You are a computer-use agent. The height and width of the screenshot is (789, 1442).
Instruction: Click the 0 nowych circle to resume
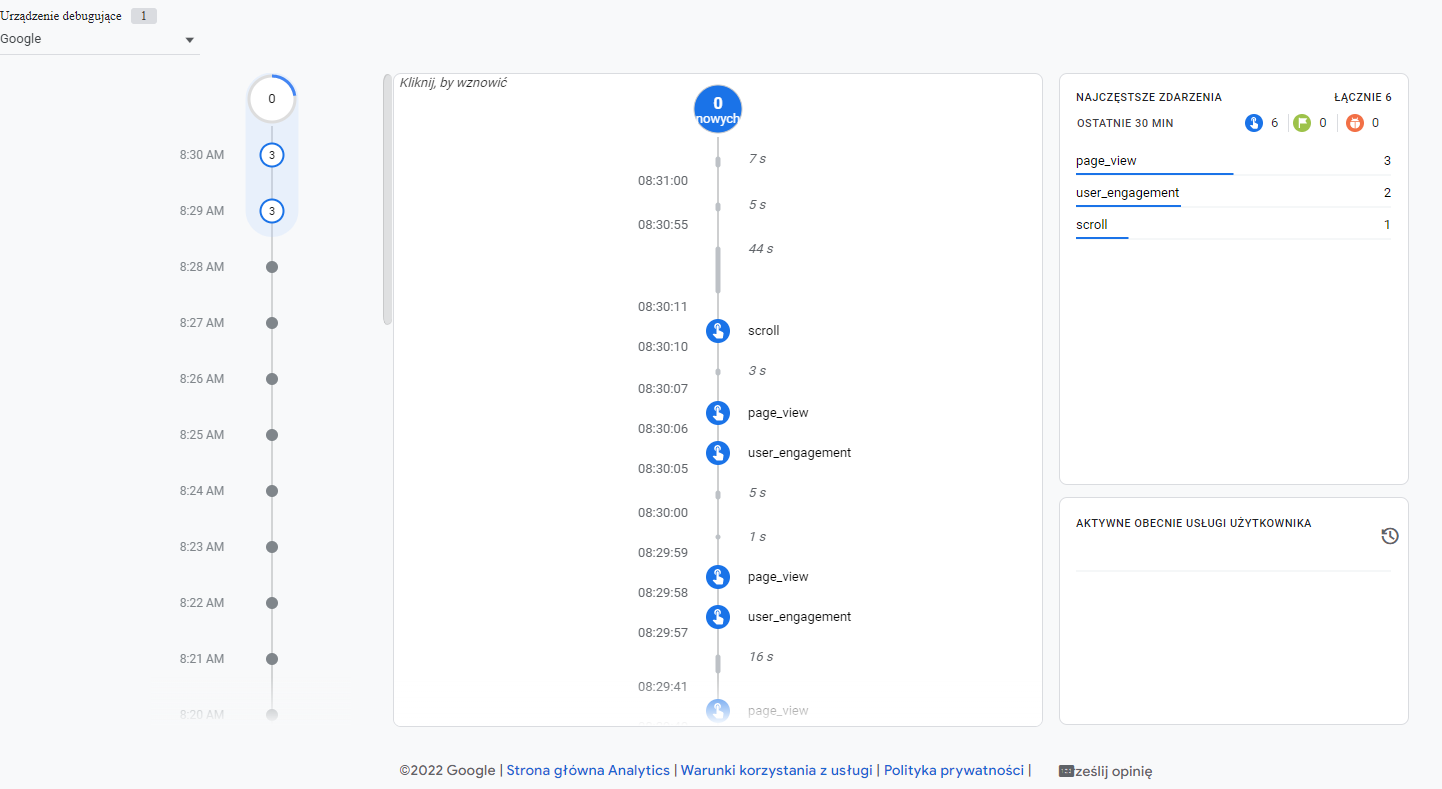click(718, 109)
